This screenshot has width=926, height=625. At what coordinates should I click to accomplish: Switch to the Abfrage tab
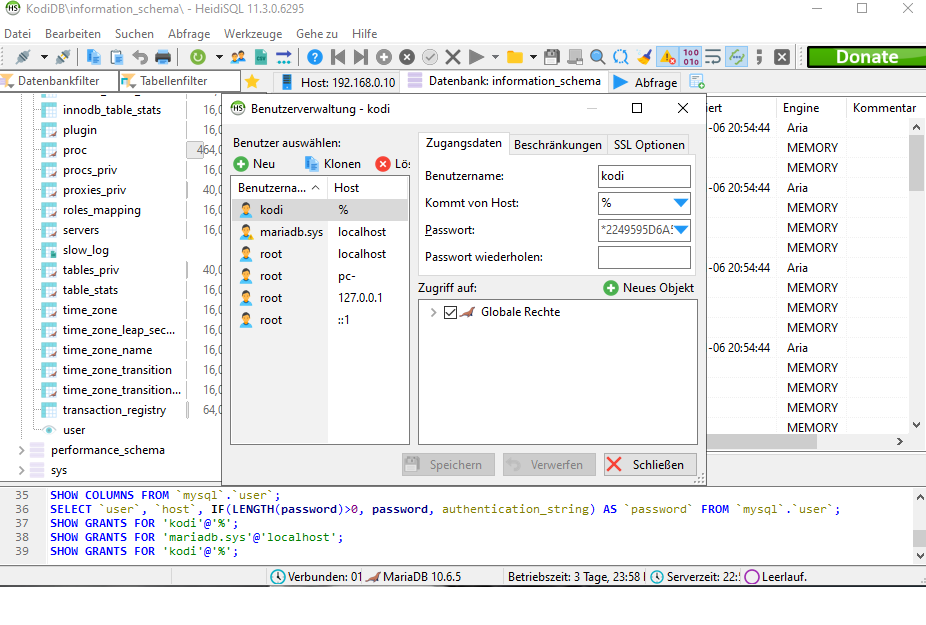tap(646, 82)
